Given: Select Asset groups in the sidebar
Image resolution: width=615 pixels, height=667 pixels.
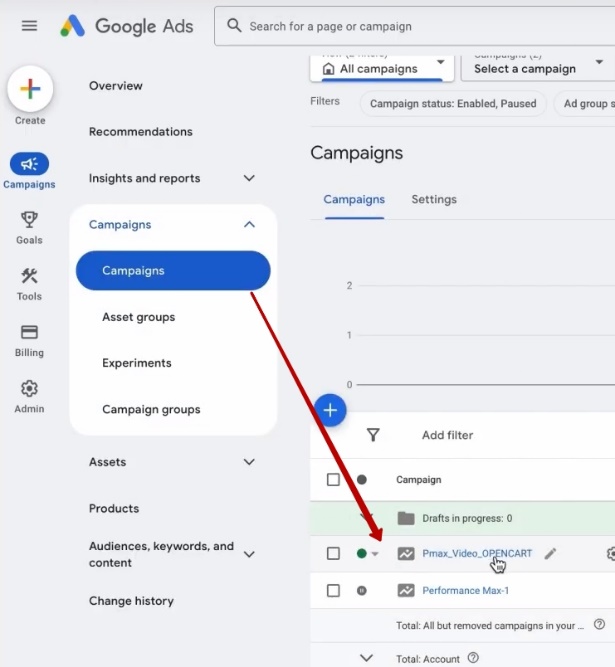Looking at the screenshot, I should 138,317.
